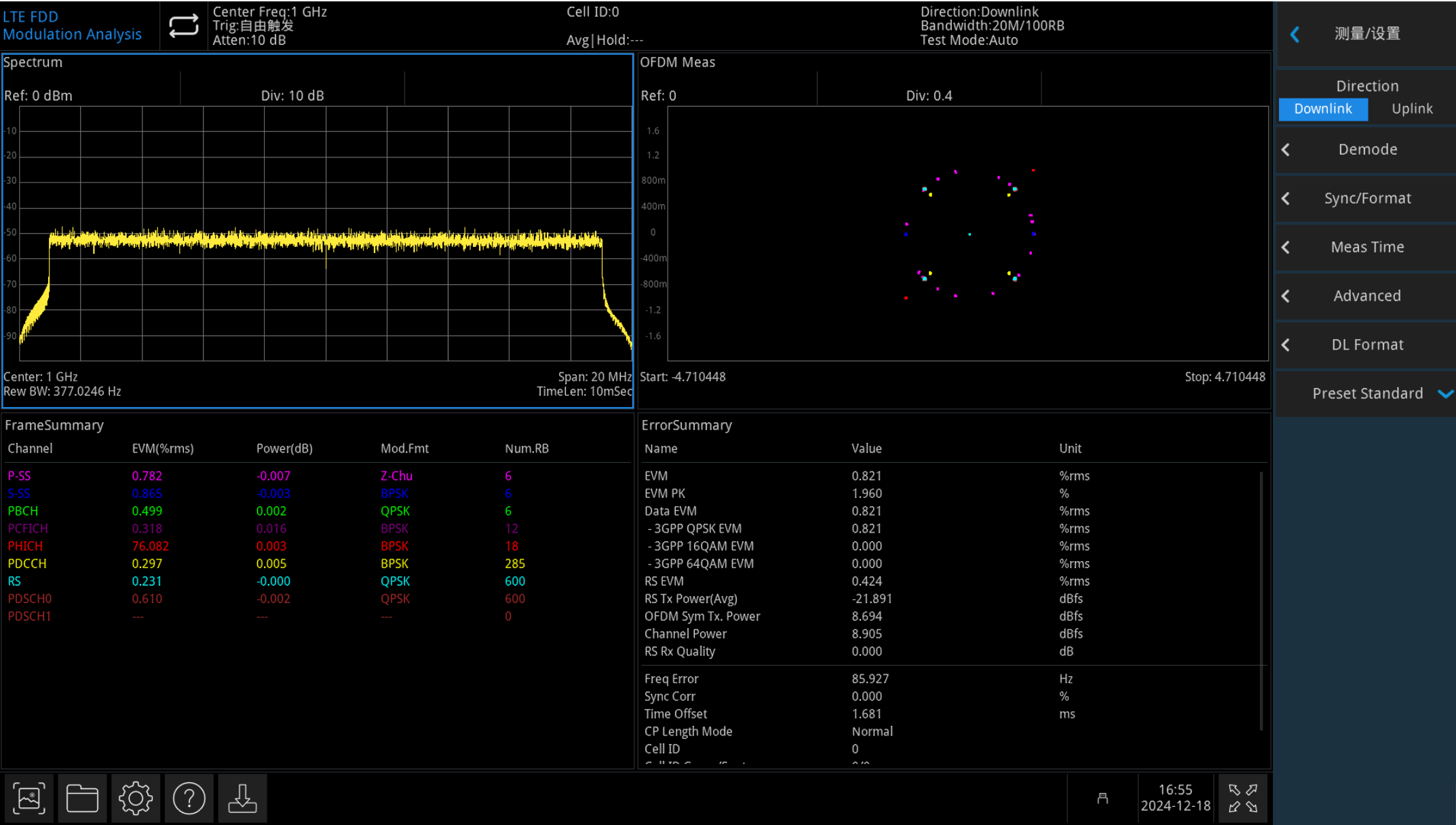Go back using 测量/设置 arrow
This screenshot has width=1456, height=825.
click(x=1295, y=34)
